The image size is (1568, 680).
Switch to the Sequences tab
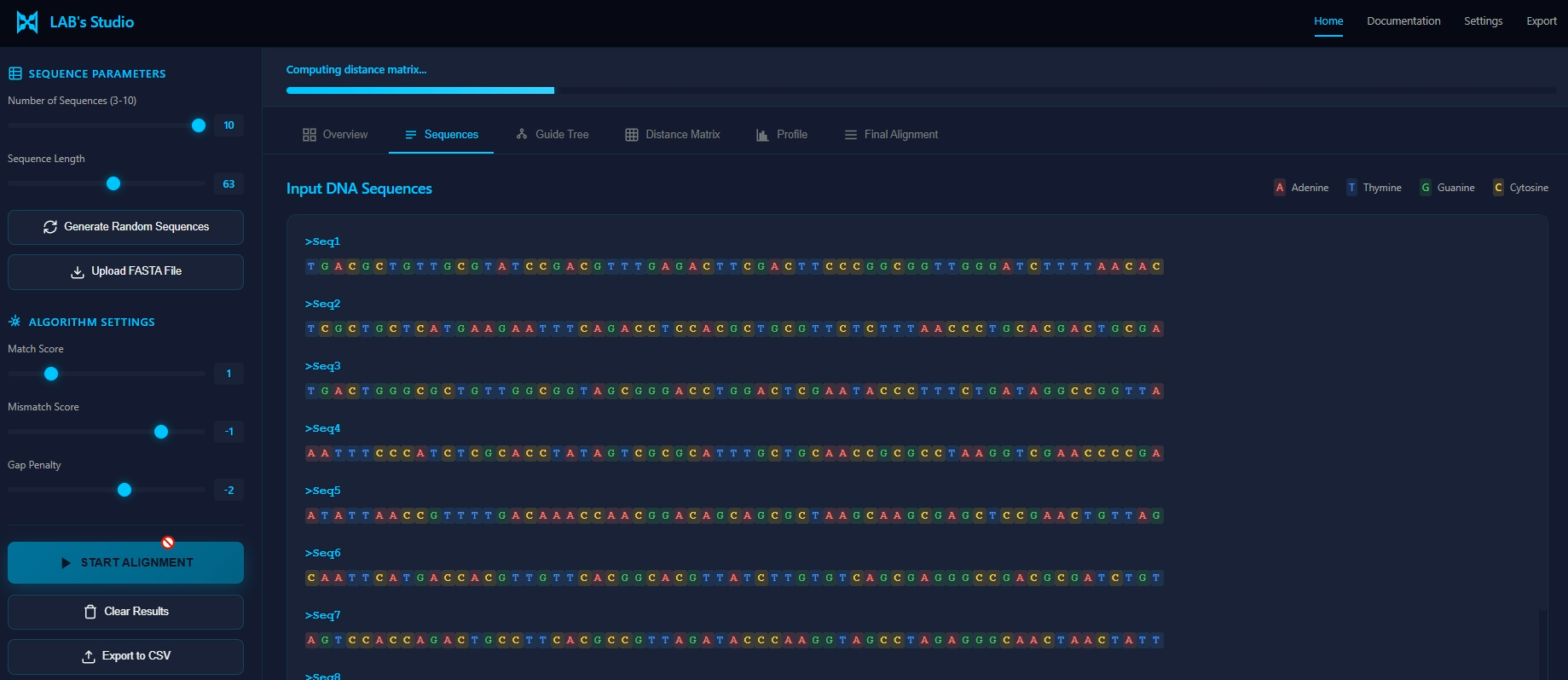tap(441, 135)
